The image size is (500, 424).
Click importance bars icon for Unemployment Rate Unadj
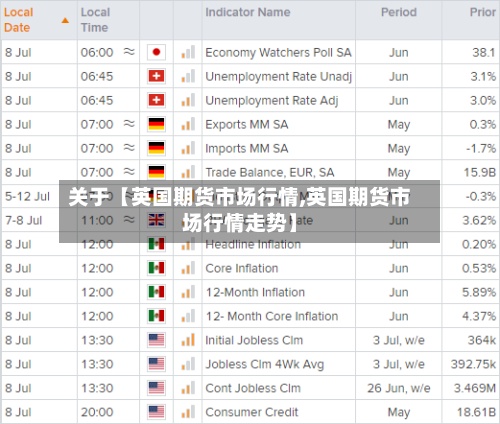[x=188, y=76]
